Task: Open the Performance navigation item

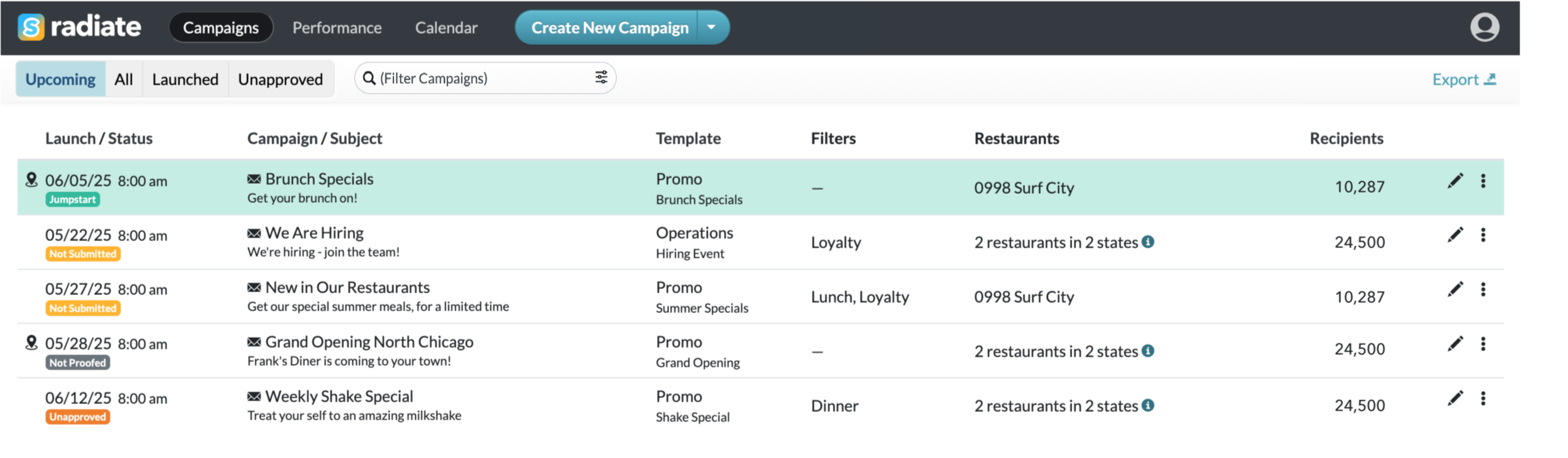Action: [337, 28]
